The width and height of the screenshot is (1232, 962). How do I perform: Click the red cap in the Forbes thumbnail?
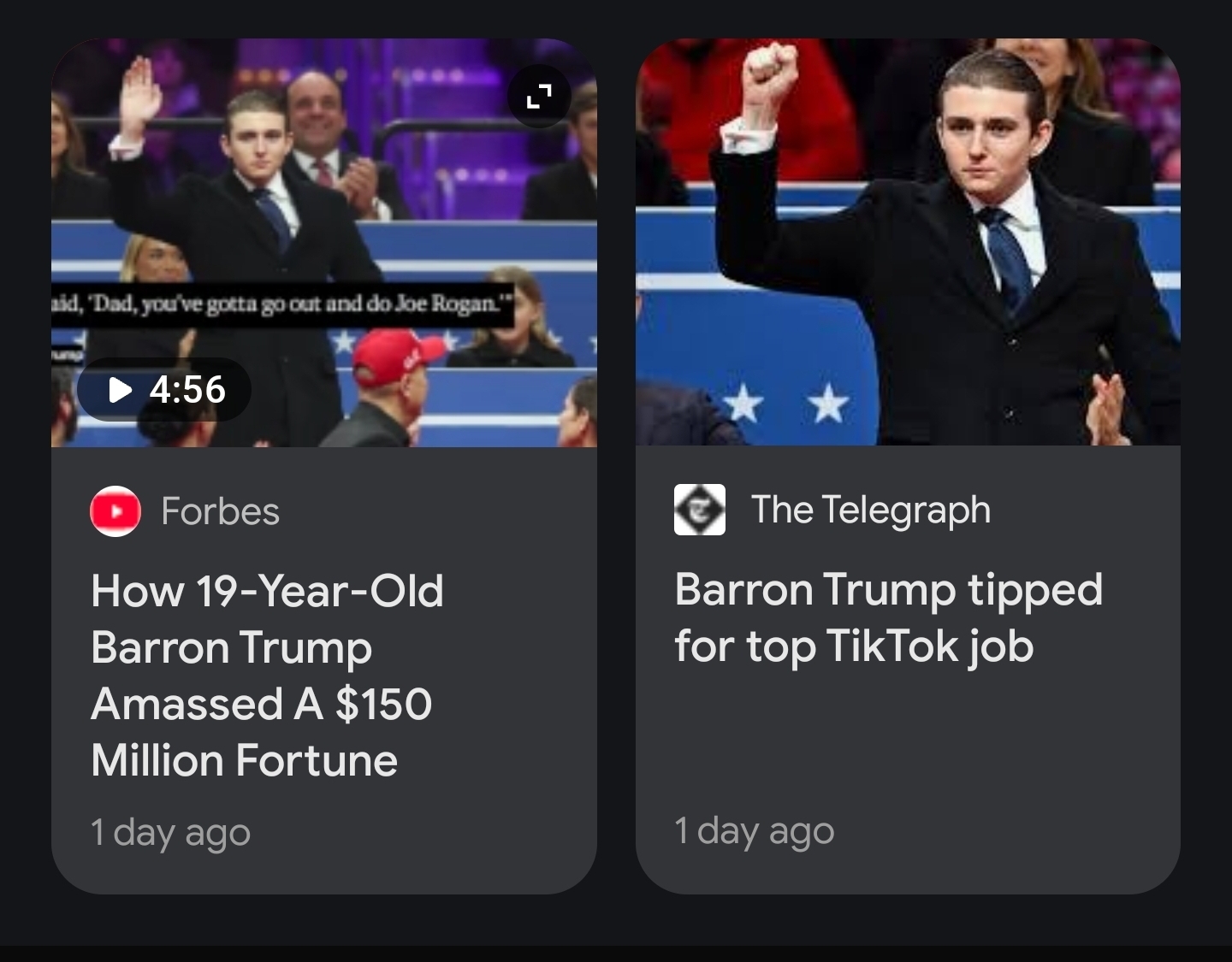pos(400,353)
